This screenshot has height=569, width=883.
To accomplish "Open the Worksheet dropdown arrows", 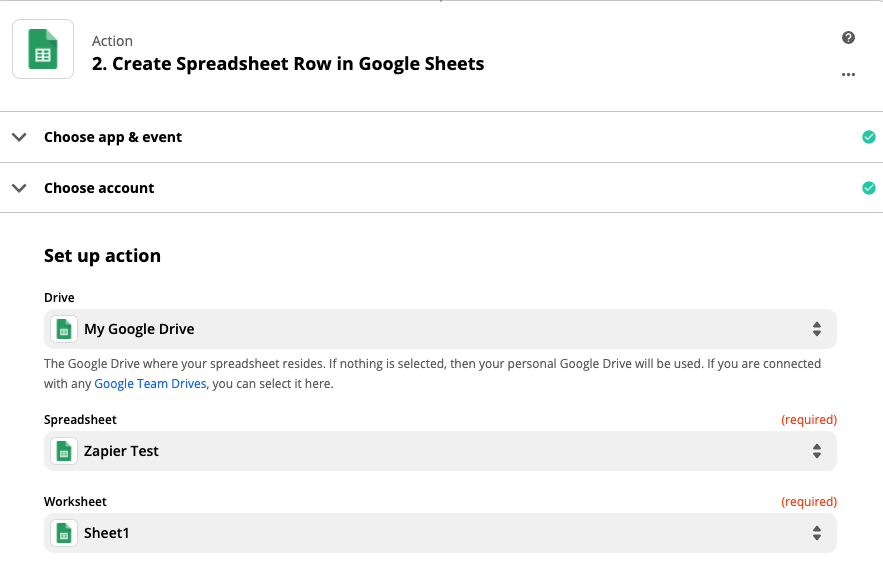I will 817,533.
